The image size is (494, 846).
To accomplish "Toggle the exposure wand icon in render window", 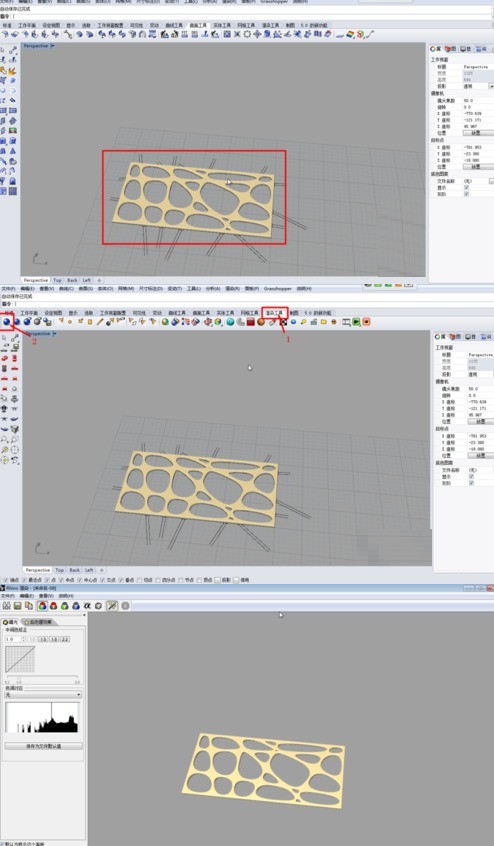I will (x=112, y=606).
